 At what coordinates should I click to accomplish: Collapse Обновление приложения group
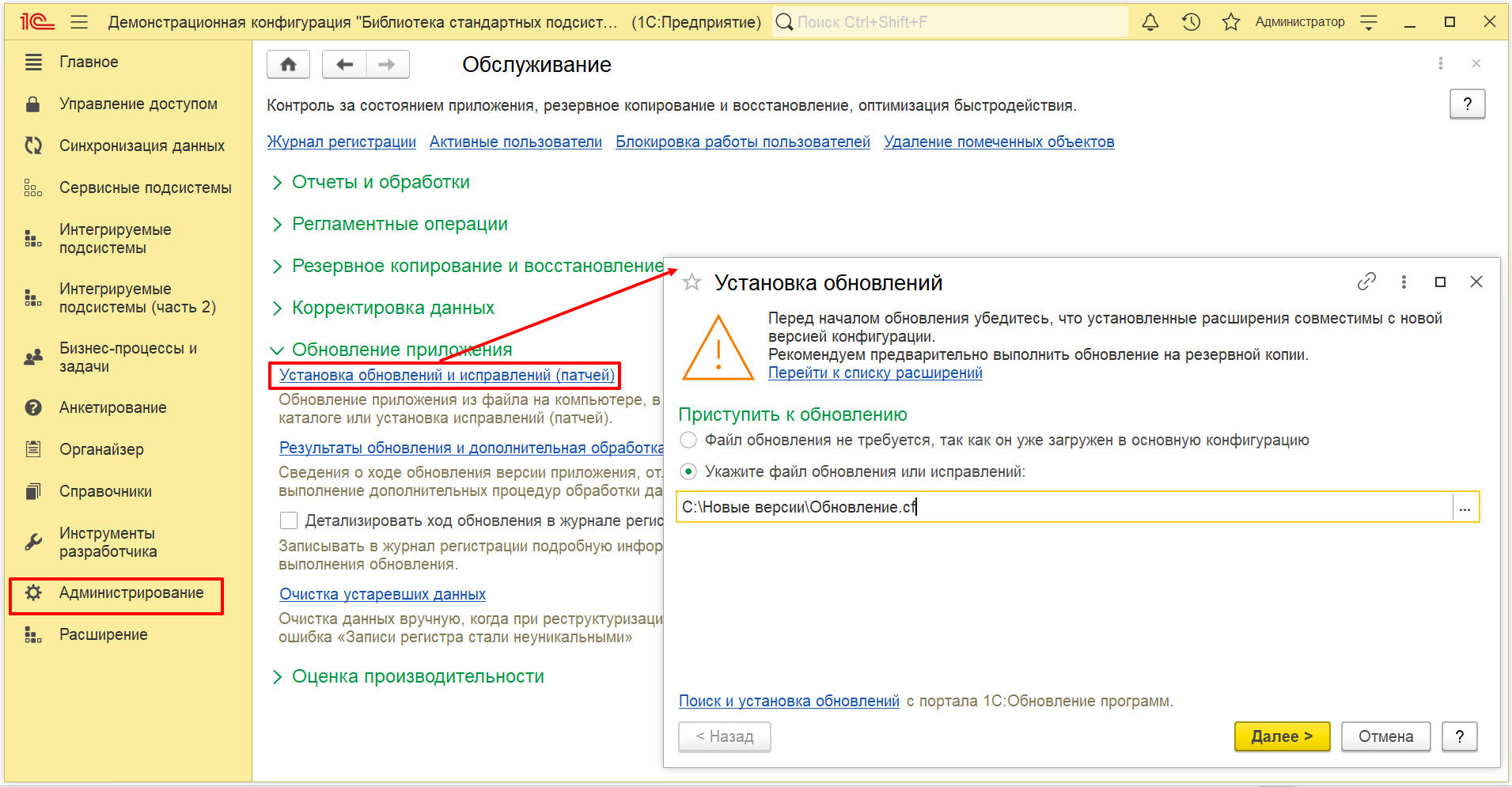coord(402,350)
